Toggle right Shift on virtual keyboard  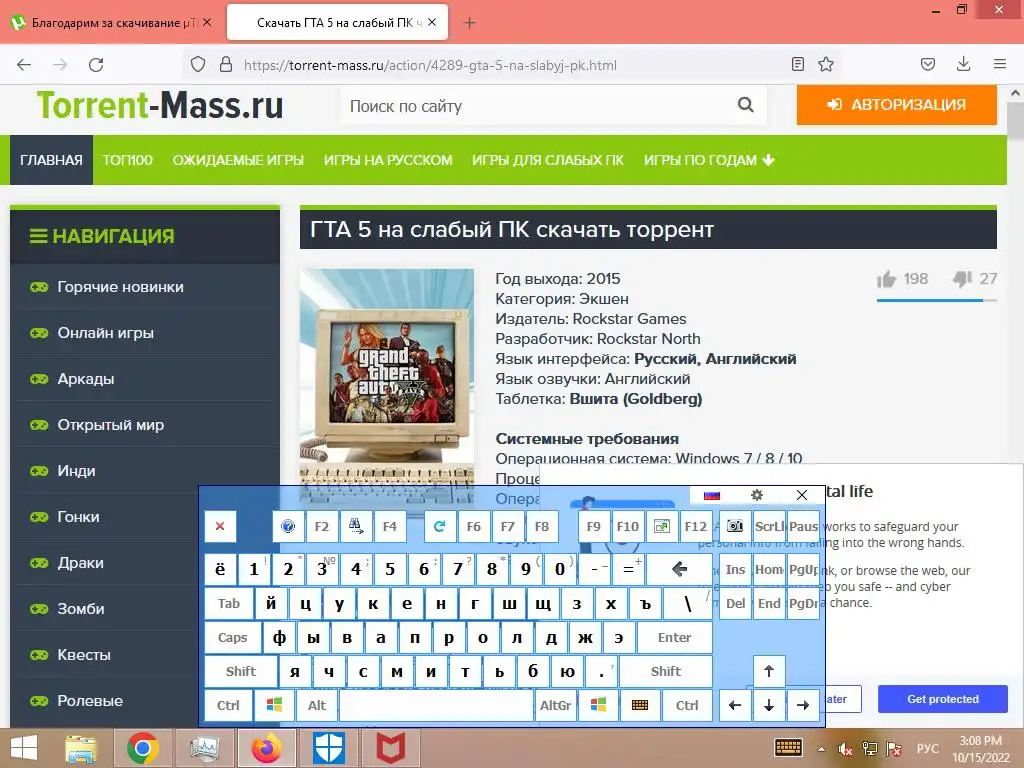point(665,671)
